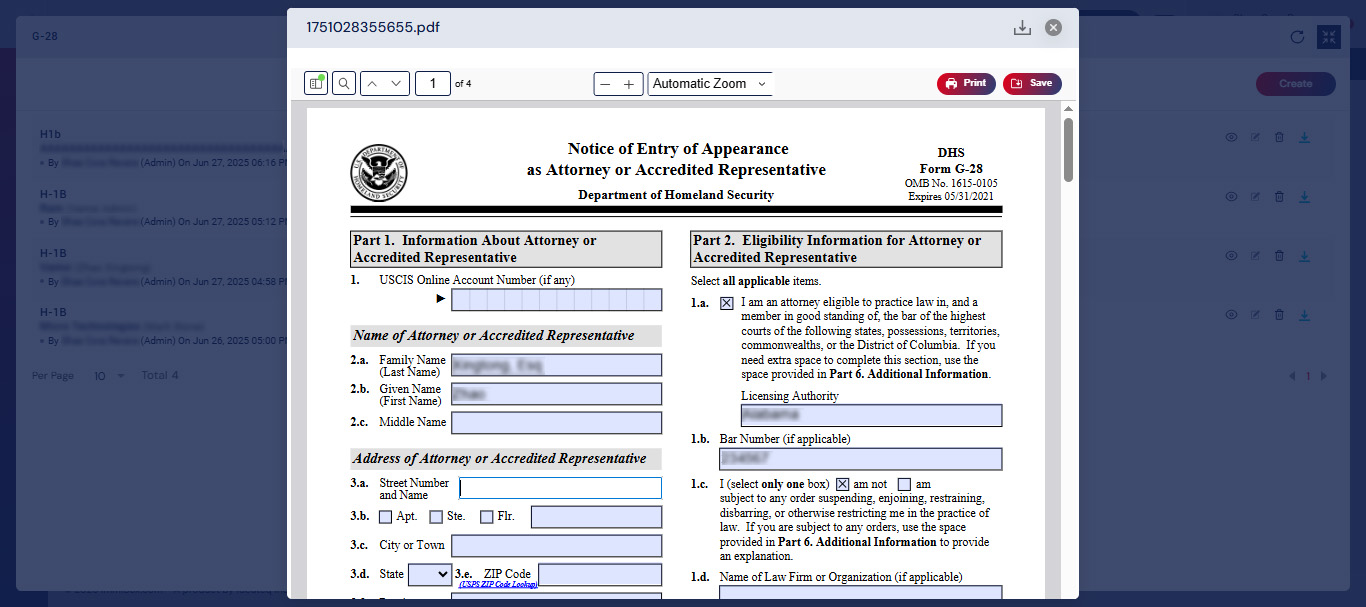Open the USPS ZIP Code Lookup link
The height and width of the screenshot is (607, 1366).
click(498, 584)
